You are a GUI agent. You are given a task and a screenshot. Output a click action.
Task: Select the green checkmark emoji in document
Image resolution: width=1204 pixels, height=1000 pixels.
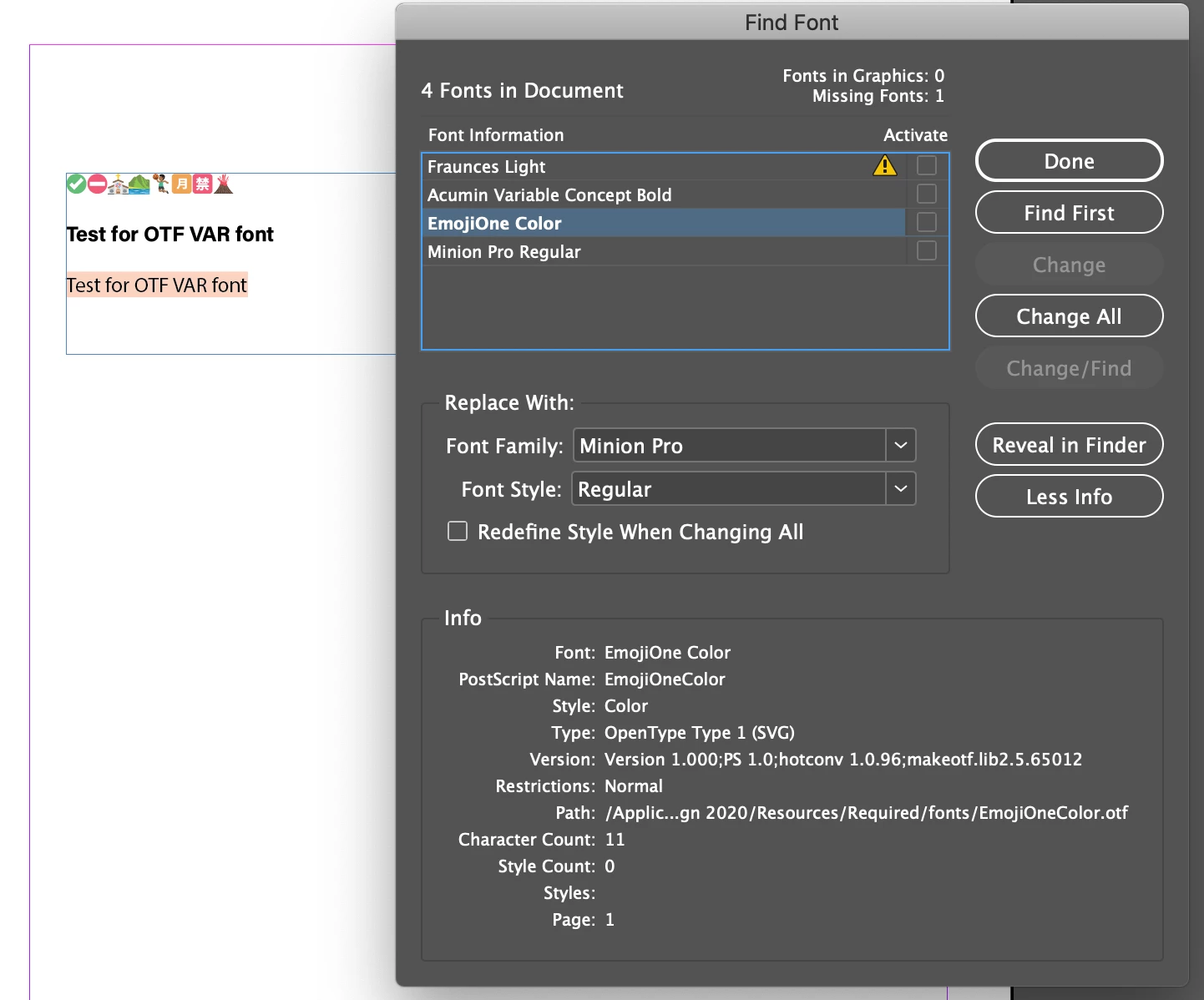76,184
